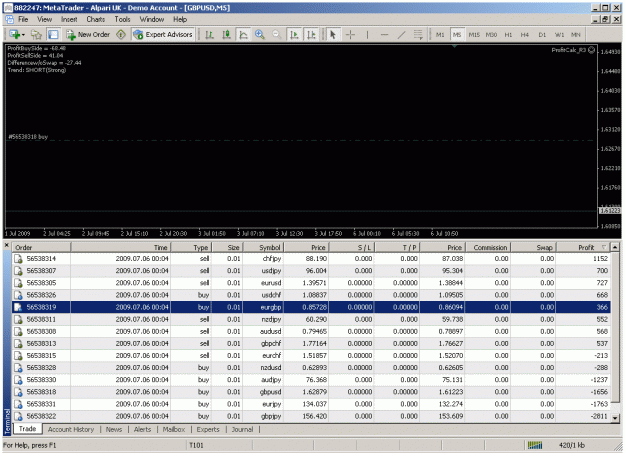
Task: Click the New Order button
Action: pos(88,35)
